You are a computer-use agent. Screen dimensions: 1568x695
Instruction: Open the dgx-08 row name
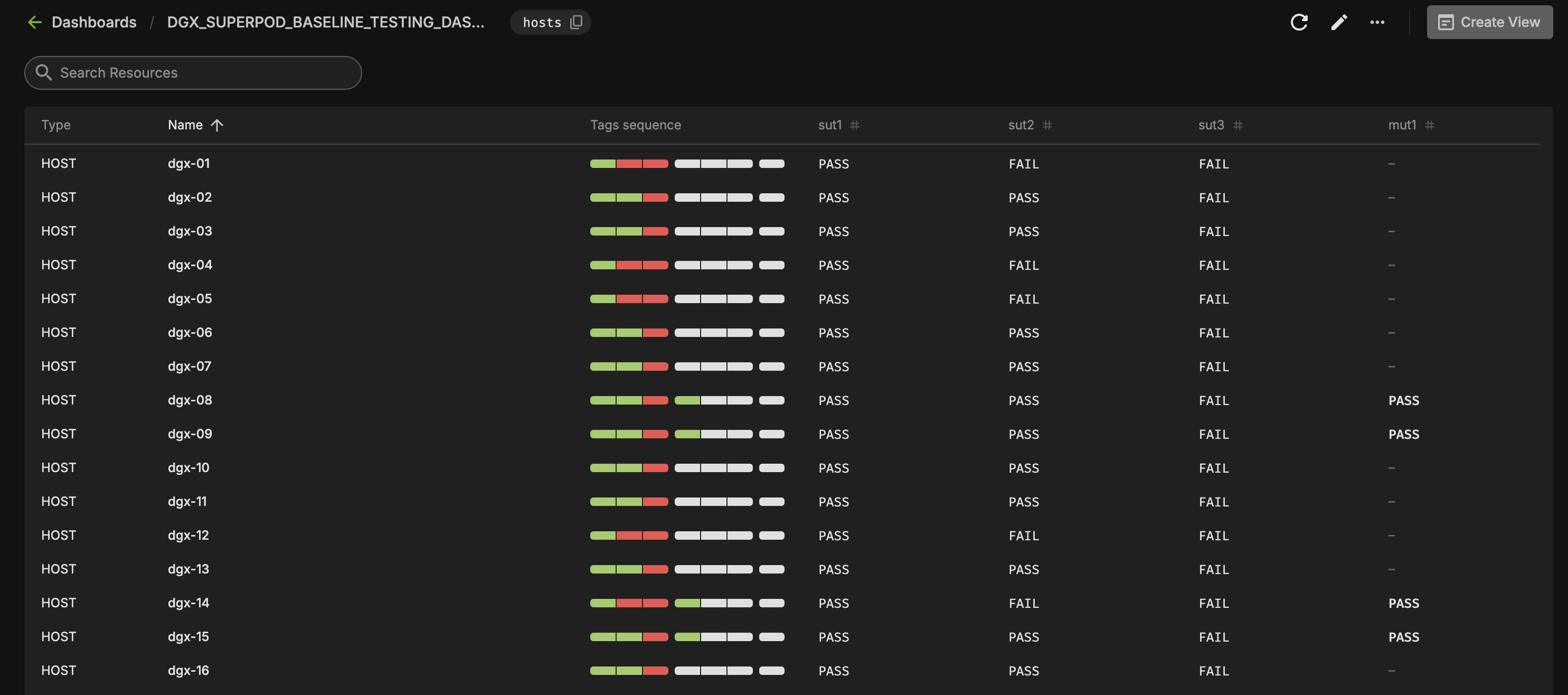pos(190,400)
